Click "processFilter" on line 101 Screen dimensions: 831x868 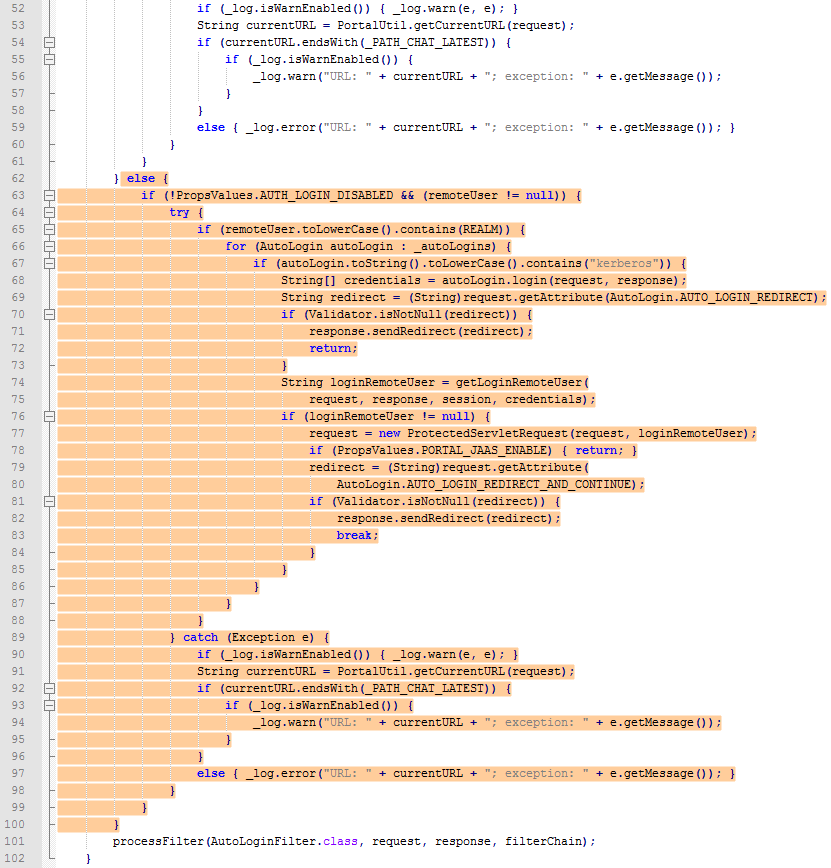point(158,841)
